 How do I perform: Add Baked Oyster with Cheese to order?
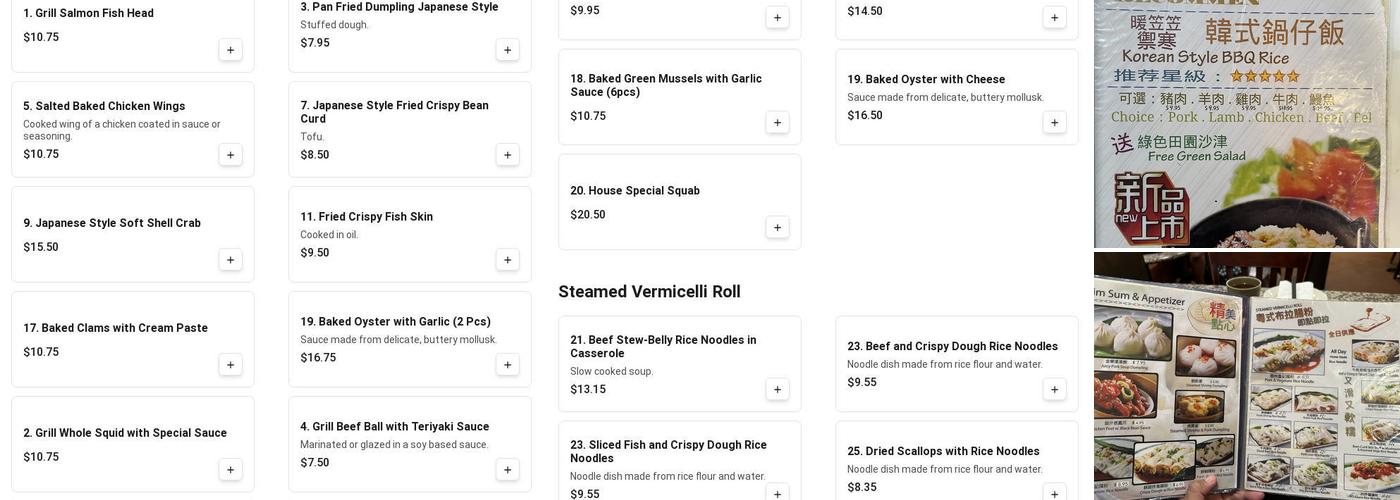tap(1054, 122)
